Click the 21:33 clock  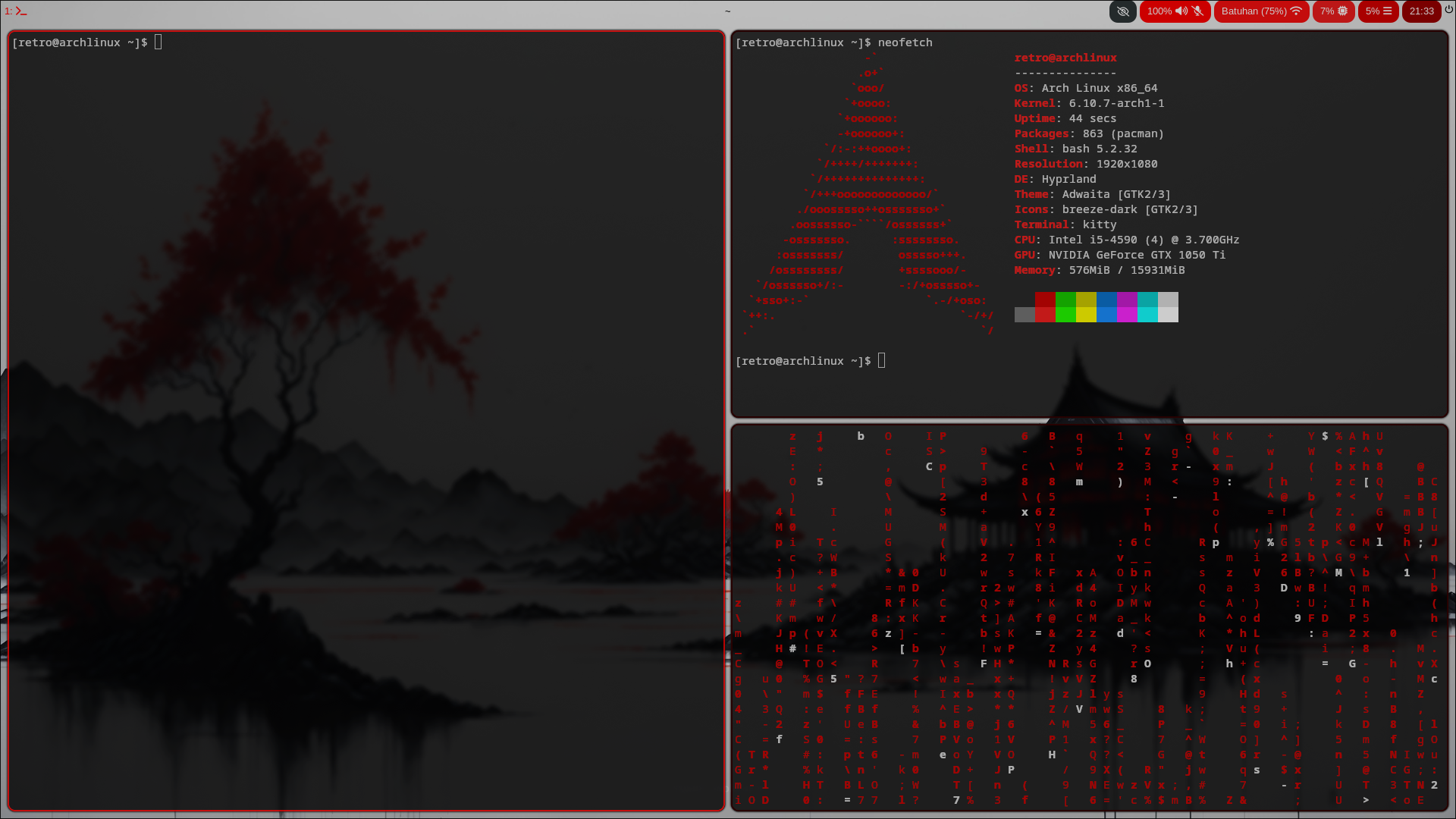(x=1421, y=11)
